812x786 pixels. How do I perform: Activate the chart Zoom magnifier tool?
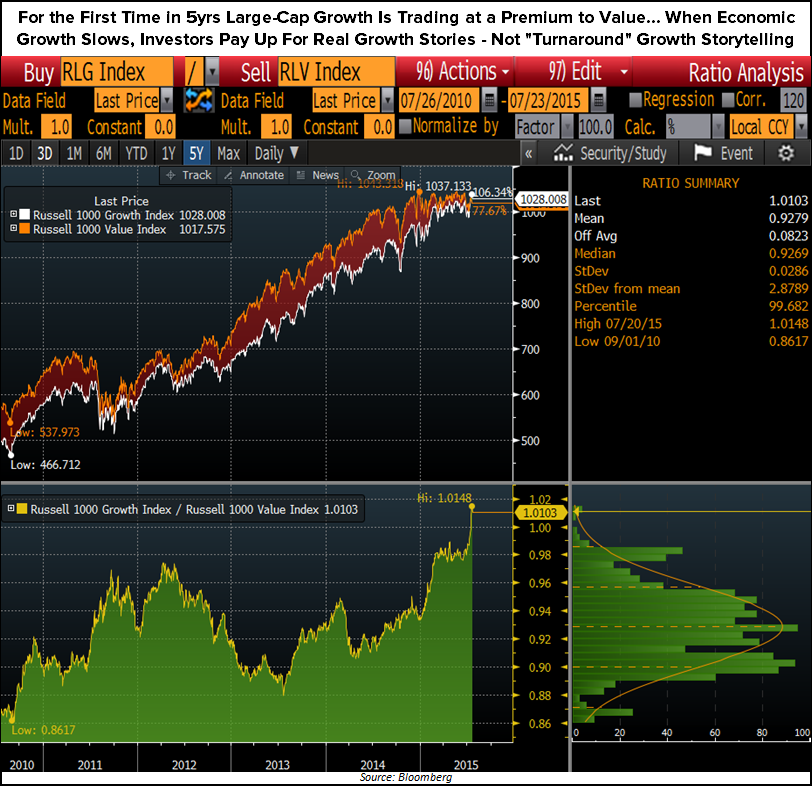pos(372,175)
